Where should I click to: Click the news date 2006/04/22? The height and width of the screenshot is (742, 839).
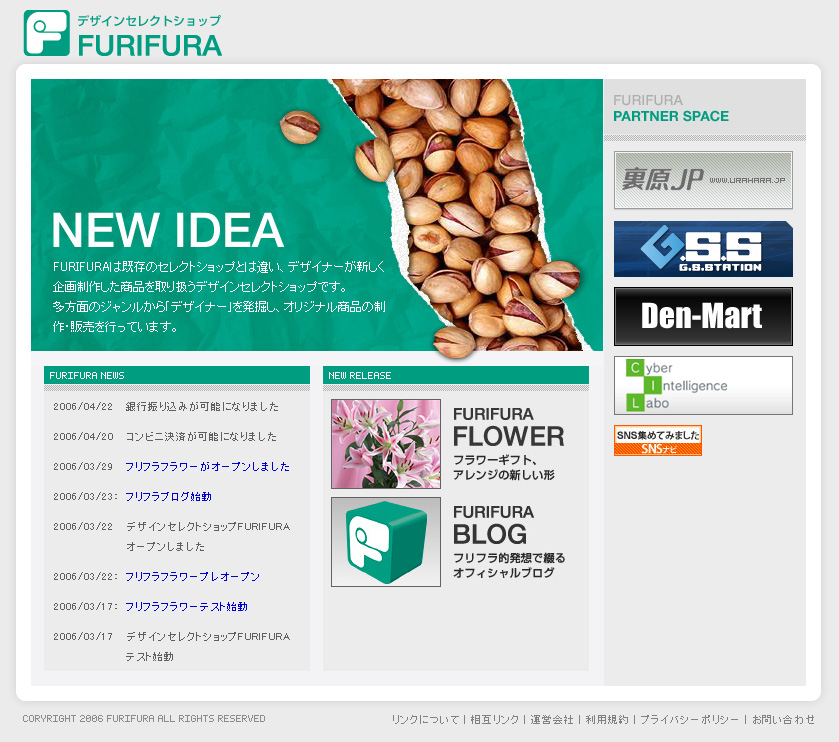[83, 407]
